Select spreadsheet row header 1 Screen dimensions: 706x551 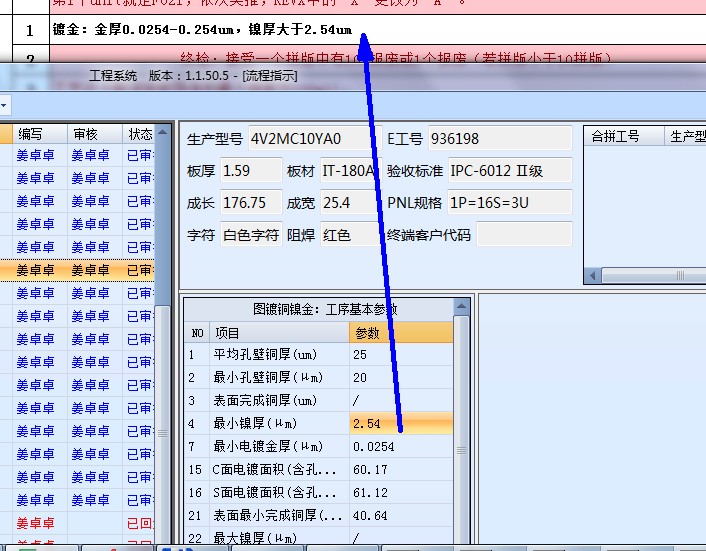pyautogui.click(x=30, y=30)
